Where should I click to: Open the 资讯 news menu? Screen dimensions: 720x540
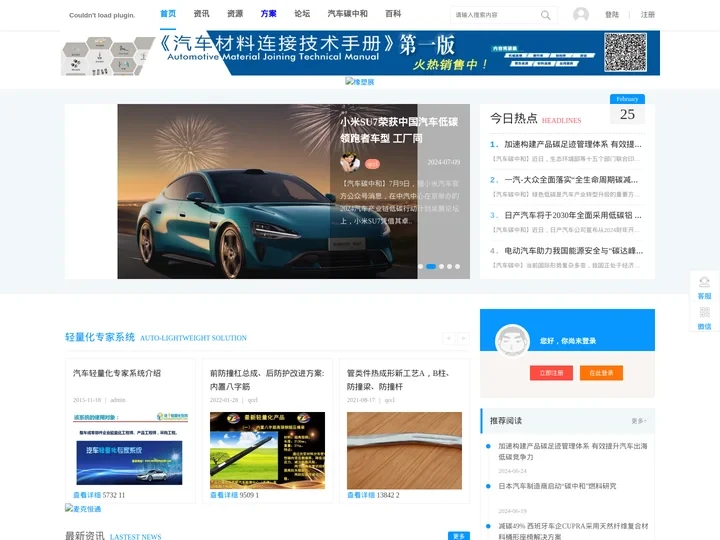pos(202,14)
